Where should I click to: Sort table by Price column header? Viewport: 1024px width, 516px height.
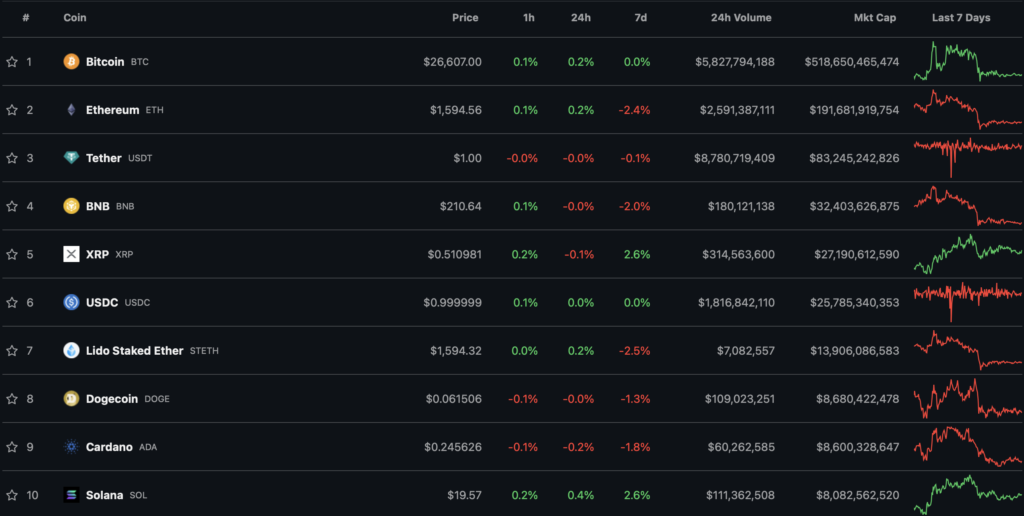click(464, 18)
